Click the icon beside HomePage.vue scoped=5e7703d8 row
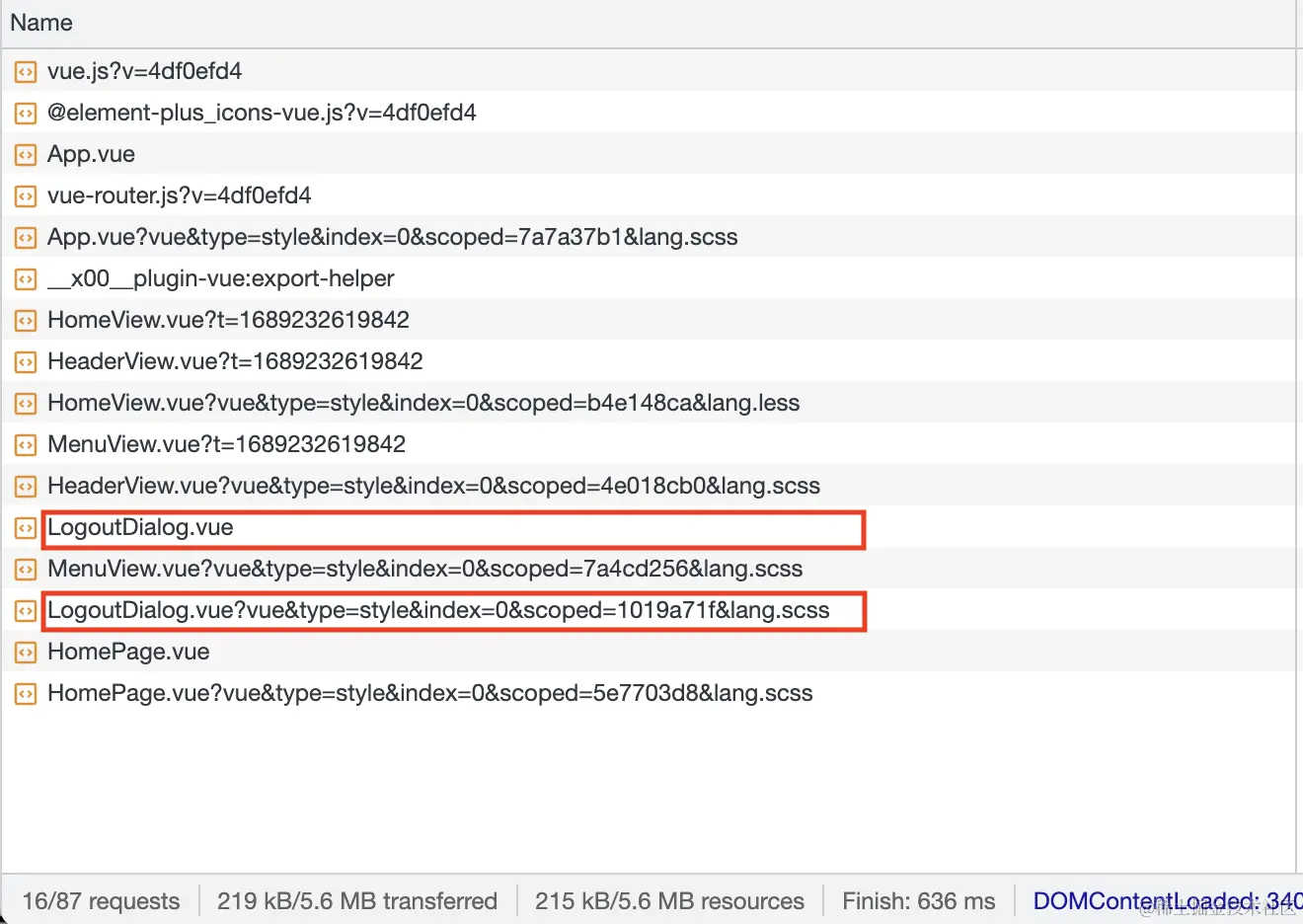The image size is (1303, 924). (x=26, y=694)
